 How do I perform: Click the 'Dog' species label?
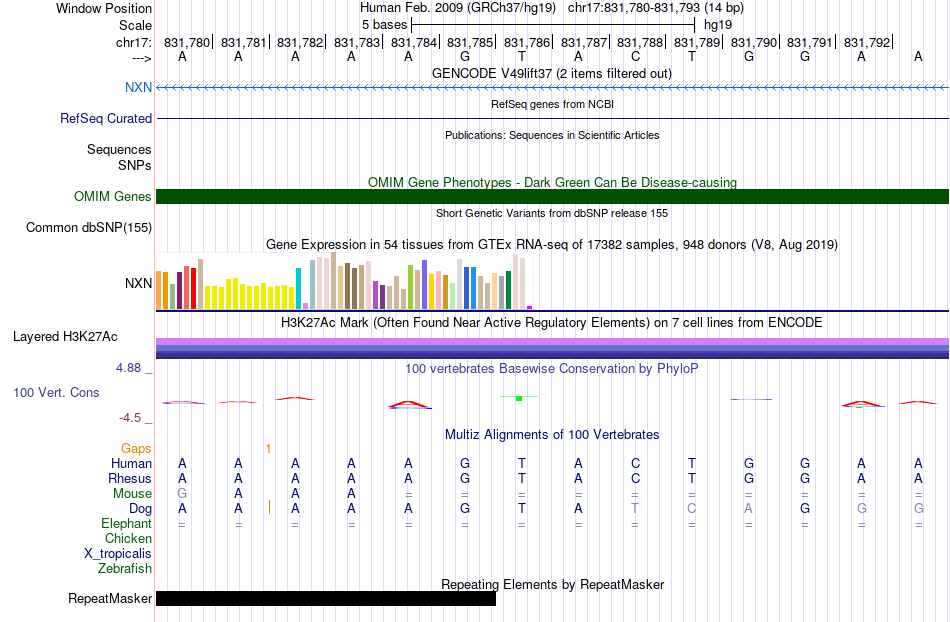141,509
